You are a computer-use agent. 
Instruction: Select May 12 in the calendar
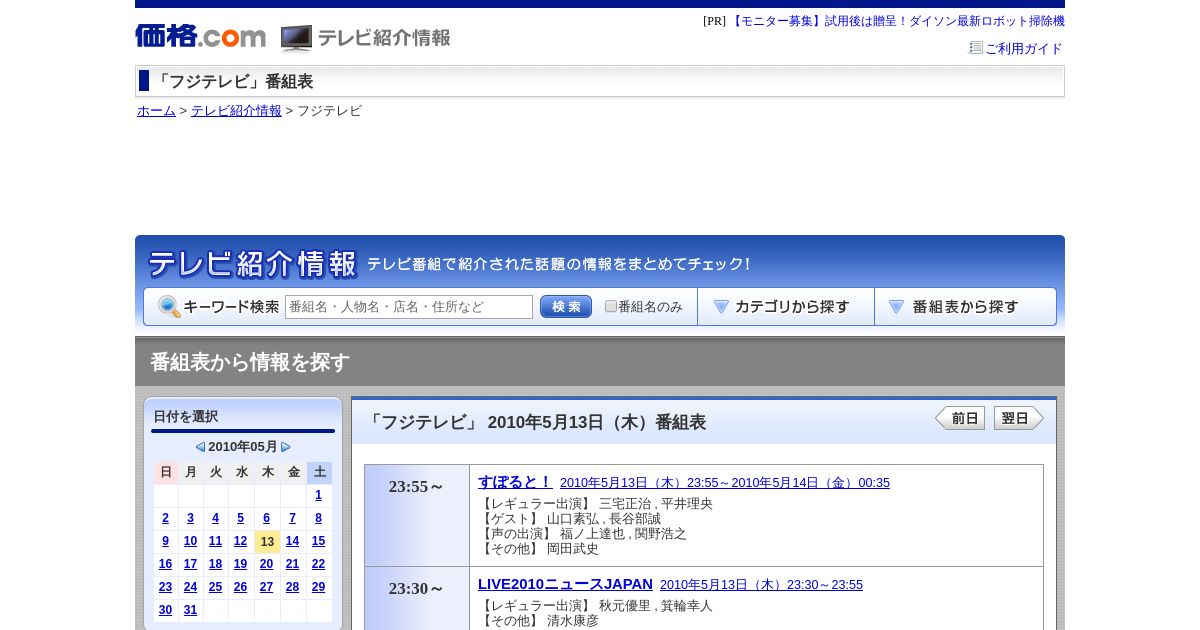tap(240, 541)
